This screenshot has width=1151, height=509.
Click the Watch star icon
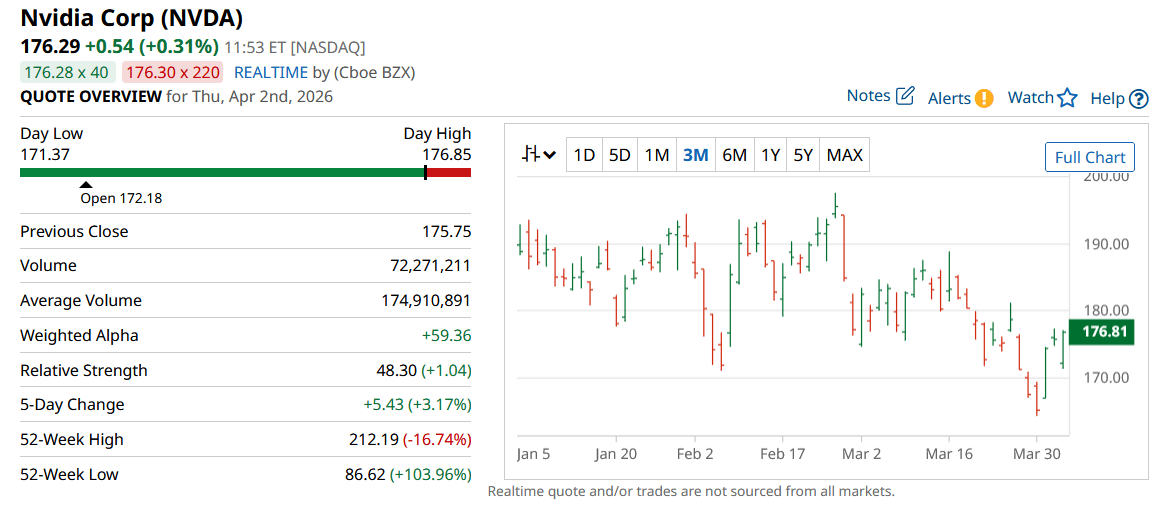1067,98
